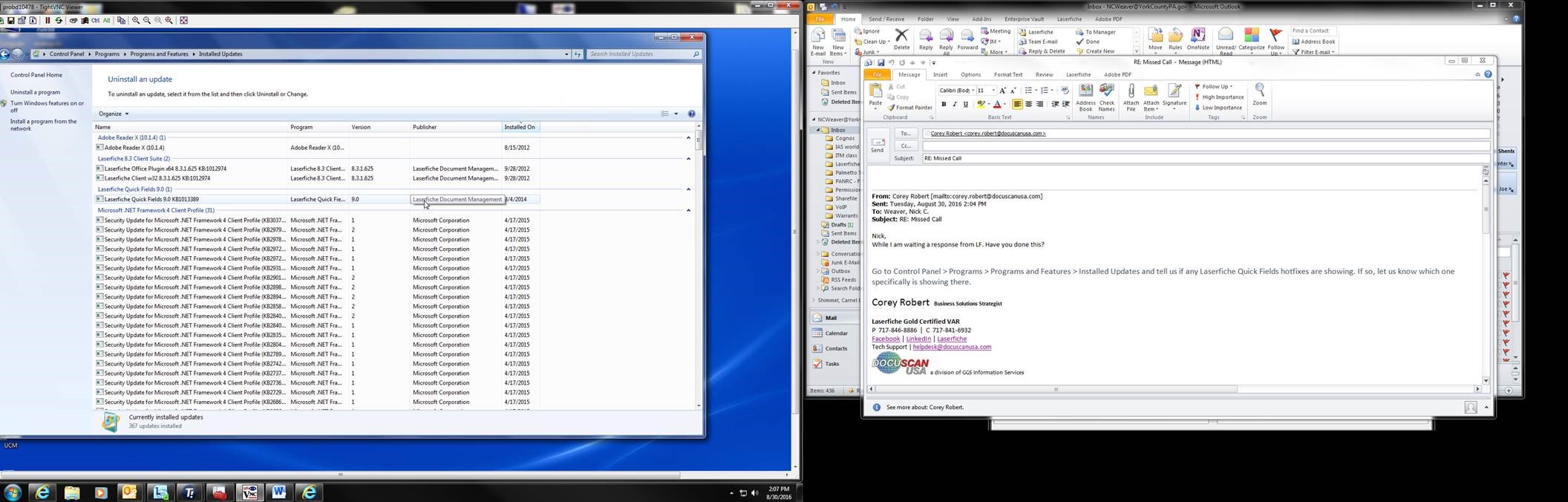
Task: Toggle Bold formatting in the message
Action: tap(944, 105)
